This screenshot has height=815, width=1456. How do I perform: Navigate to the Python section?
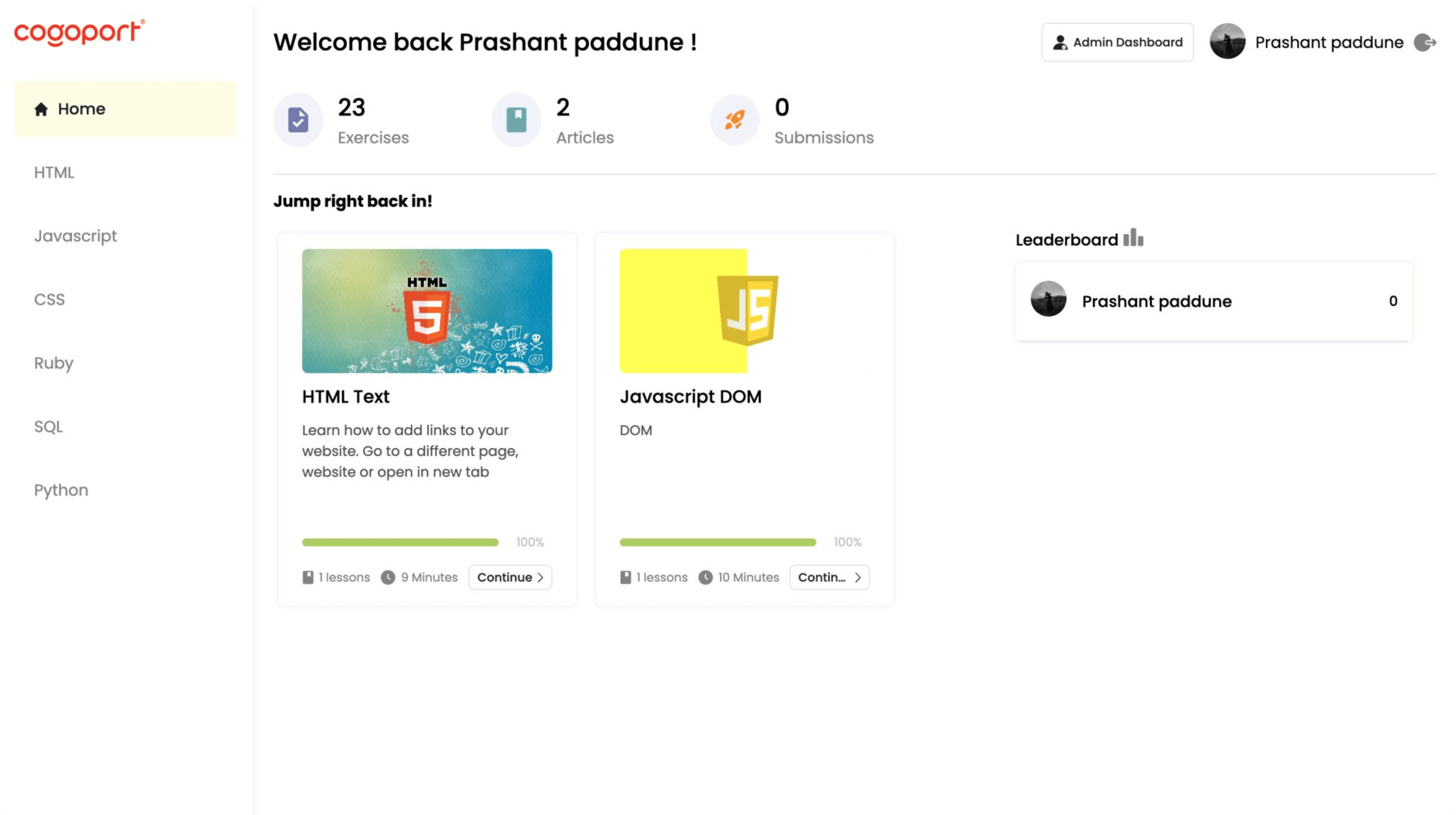coord(61,490)
